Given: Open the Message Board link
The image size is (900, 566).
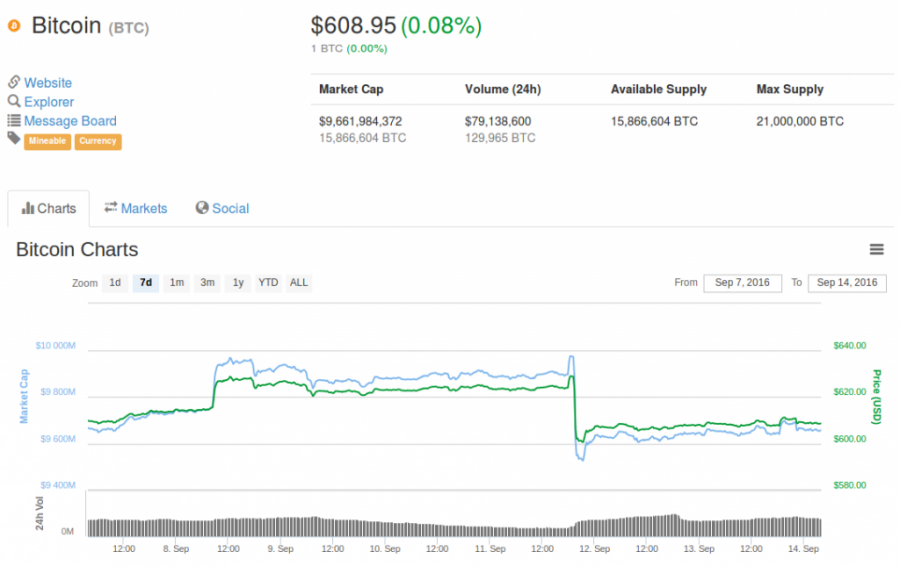Looking at the screenshot, I should coord(70,121).
